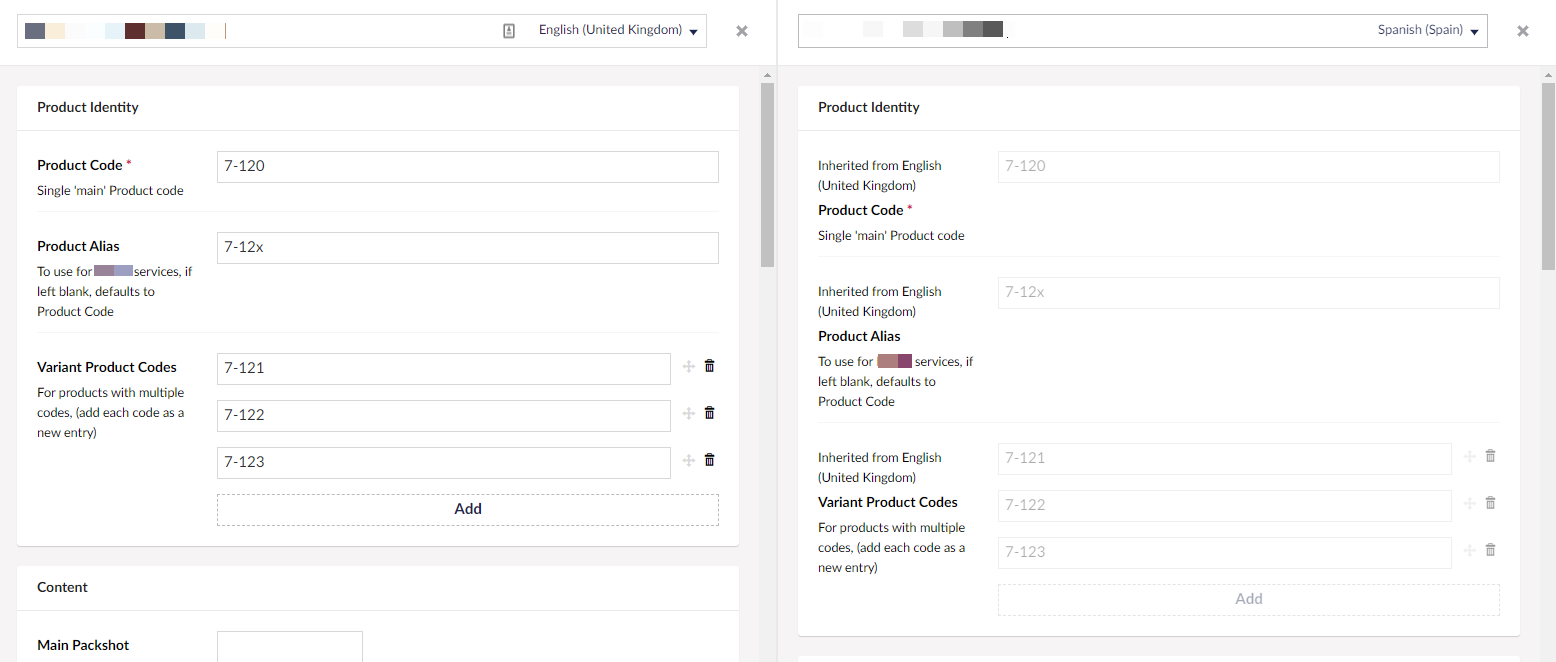Delete variant code 7-122 using its trash icon

(x=709, y=412)
